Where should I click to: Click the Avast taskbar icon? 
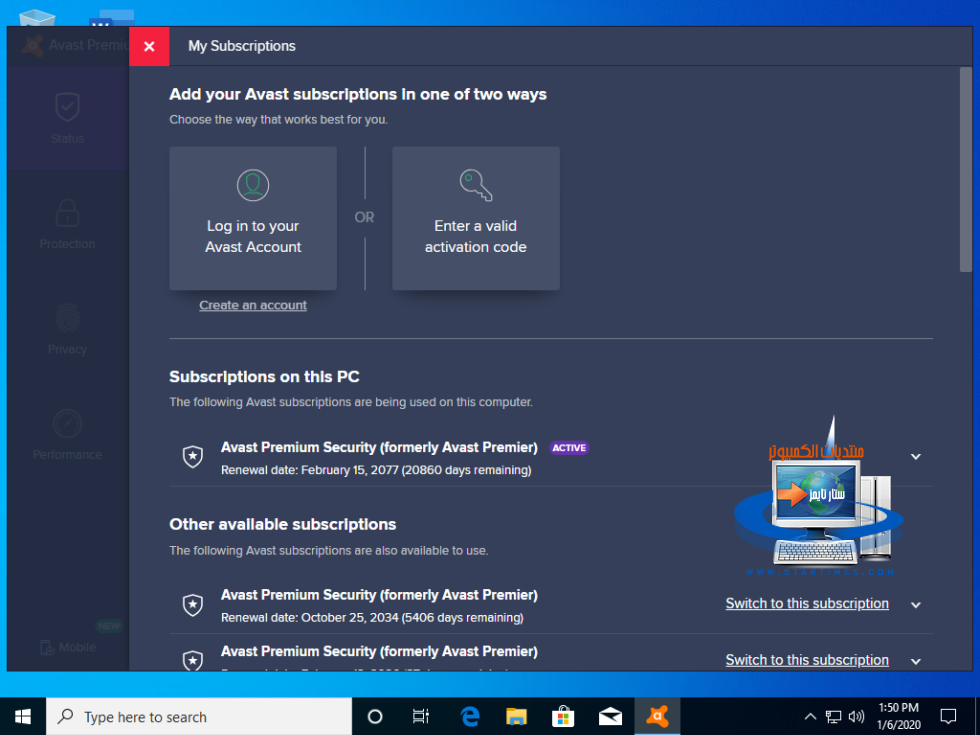tap(658, 716)
